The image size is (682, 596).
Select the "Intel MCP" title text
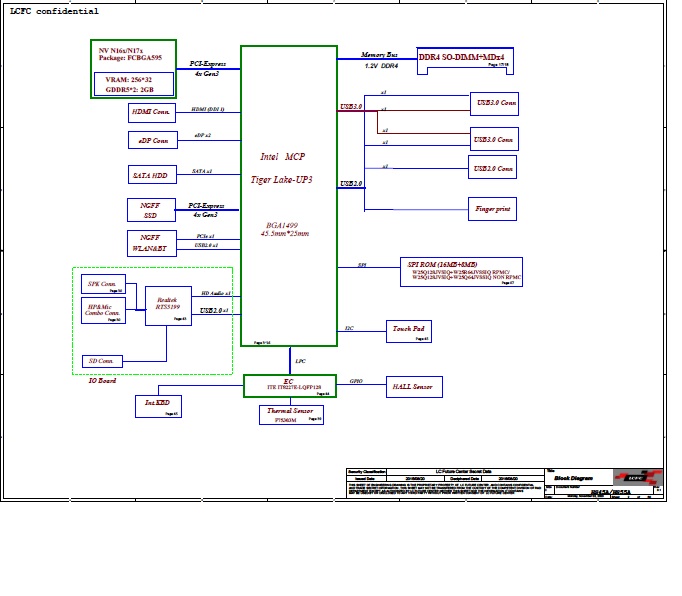[x=283, y=157]
